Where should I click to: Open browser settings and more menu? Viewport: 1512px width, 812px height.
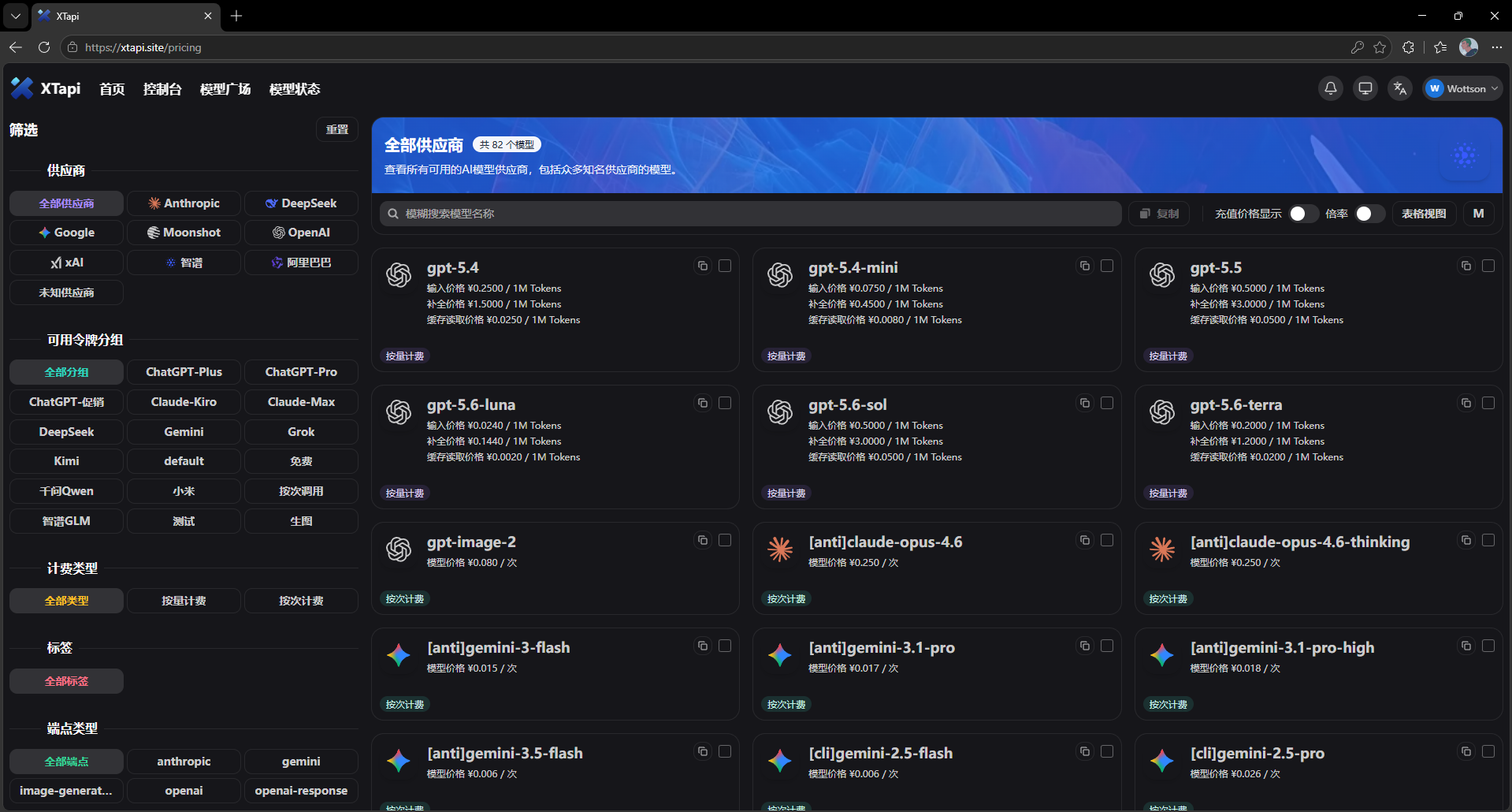(x=1497, y=47)
